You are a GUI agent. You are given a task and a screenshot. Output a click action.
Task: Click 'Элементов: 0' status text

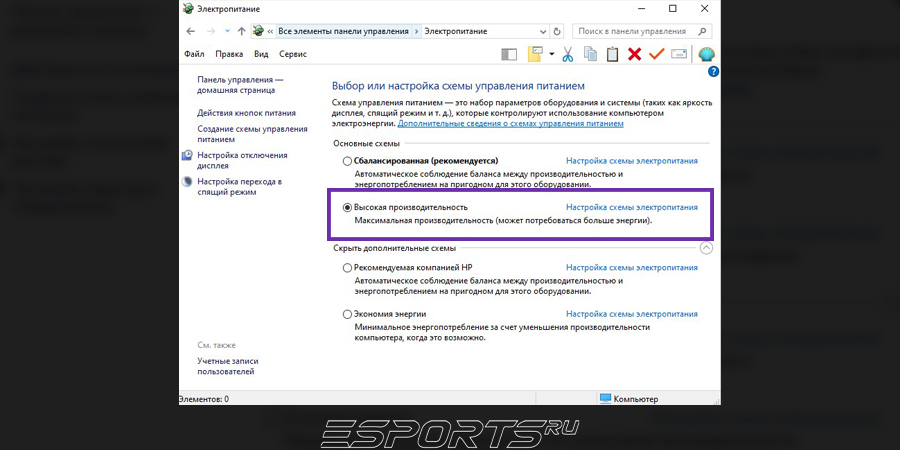pos(204,399)
